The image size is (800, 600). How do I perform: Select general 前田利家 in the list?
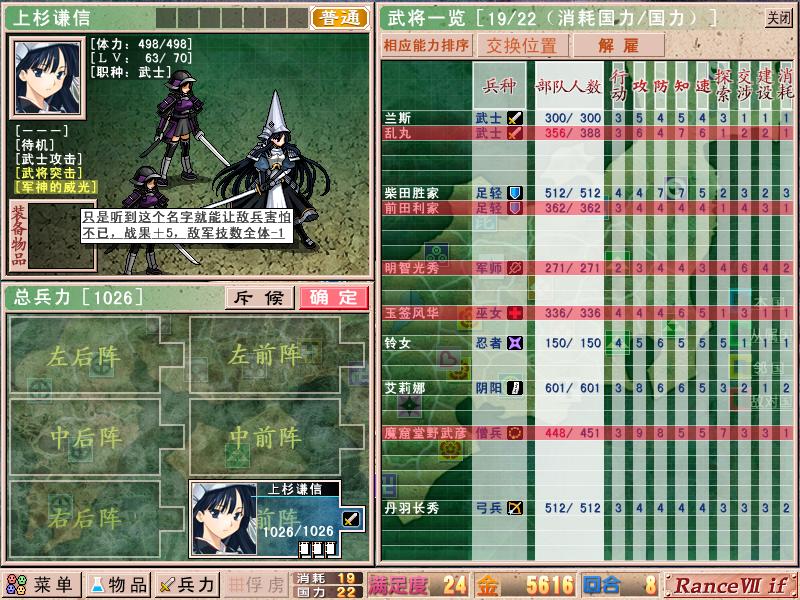[588, 208]
